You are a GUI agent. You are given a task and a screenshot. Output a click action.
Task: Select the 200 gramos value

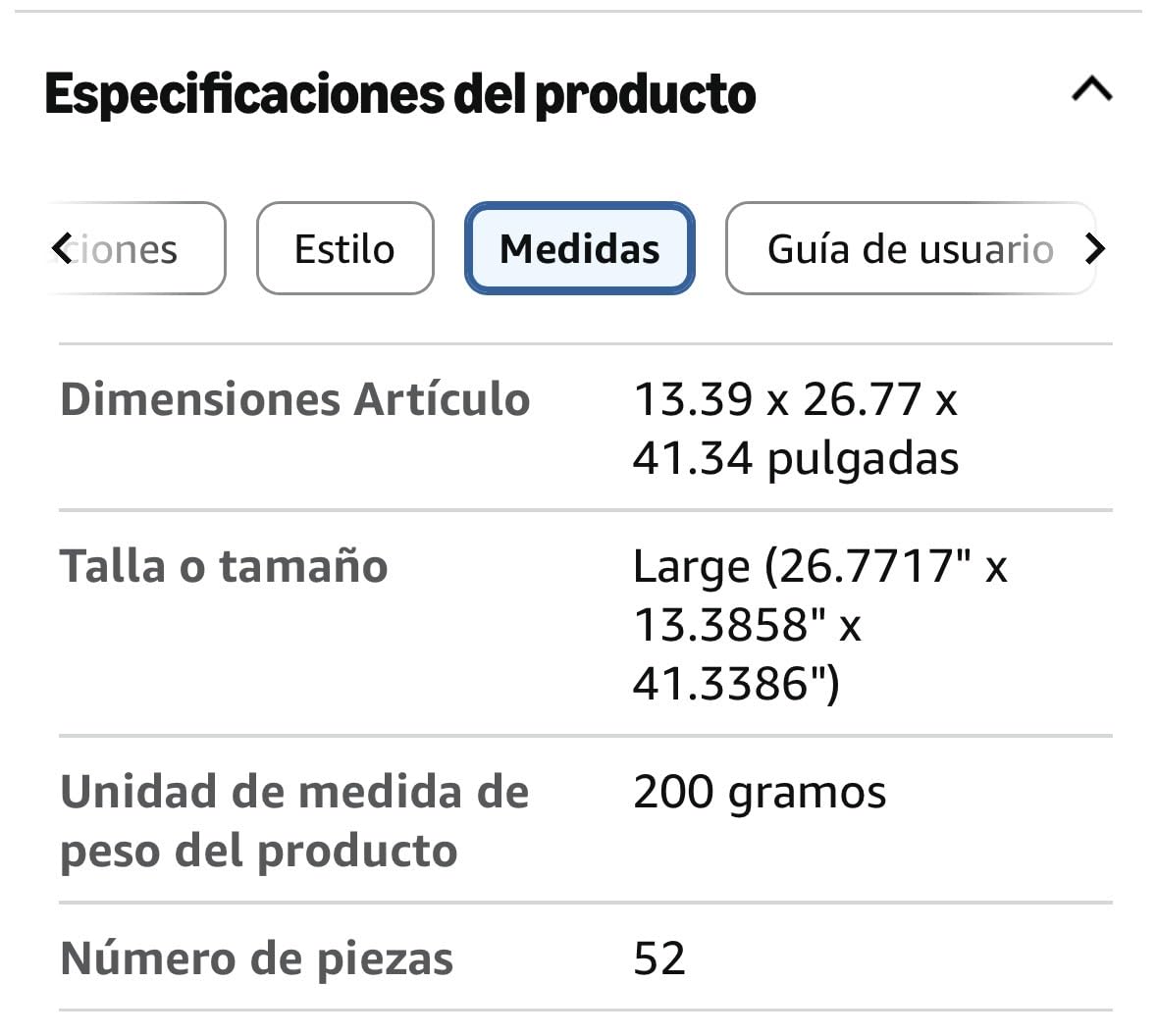(760, 794)
